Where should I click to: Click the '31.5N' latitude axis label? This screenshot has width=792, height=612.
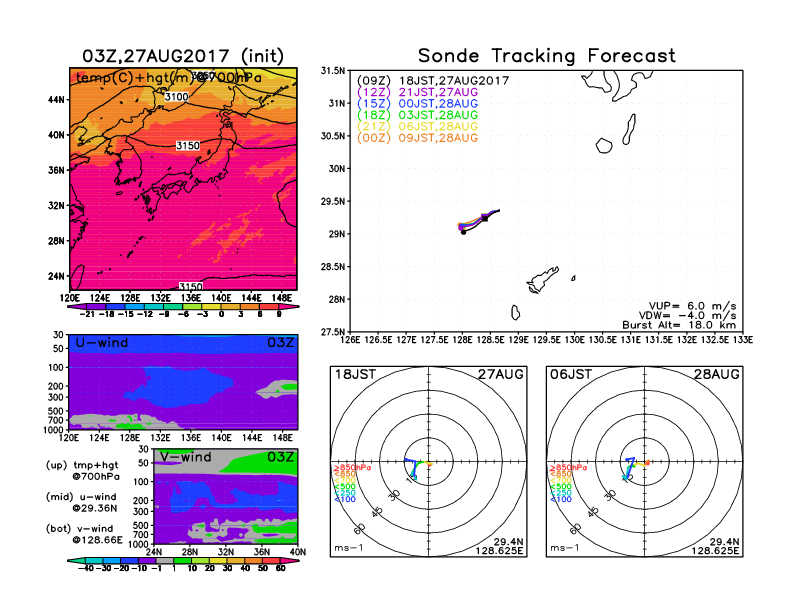click(x=333, y=71)
